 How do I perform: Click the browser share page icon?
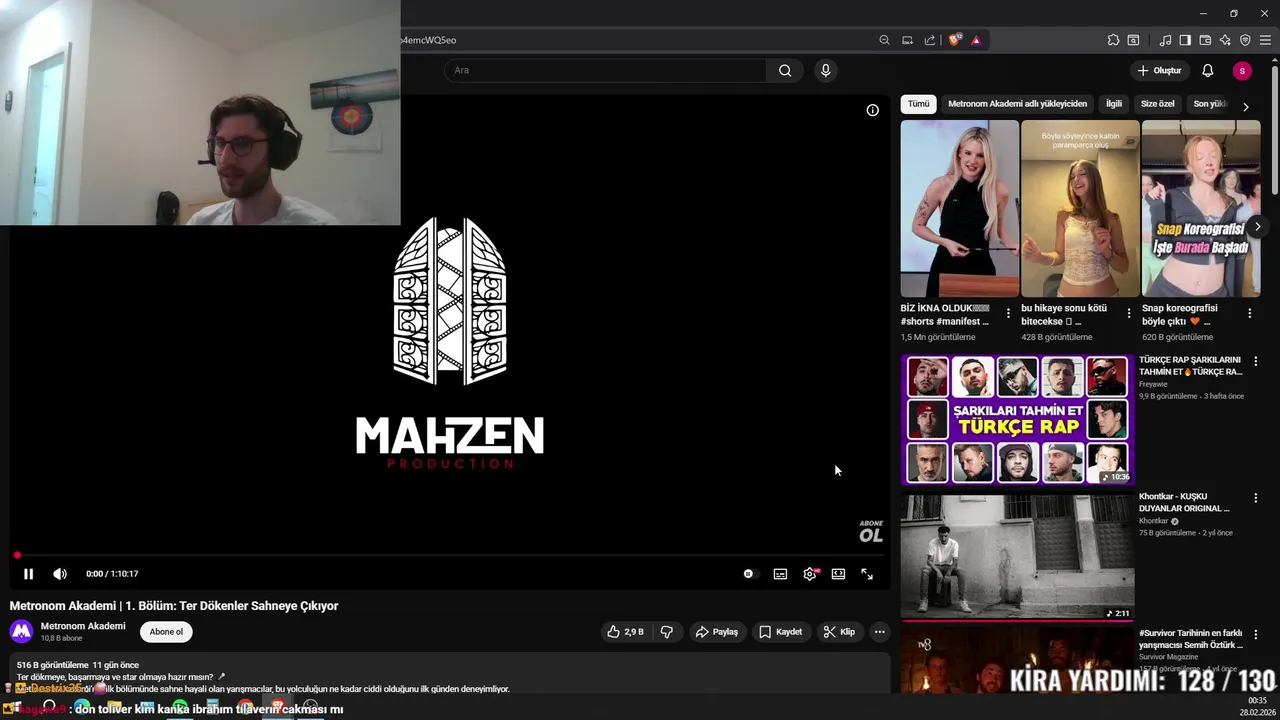[x=930, y=40]
